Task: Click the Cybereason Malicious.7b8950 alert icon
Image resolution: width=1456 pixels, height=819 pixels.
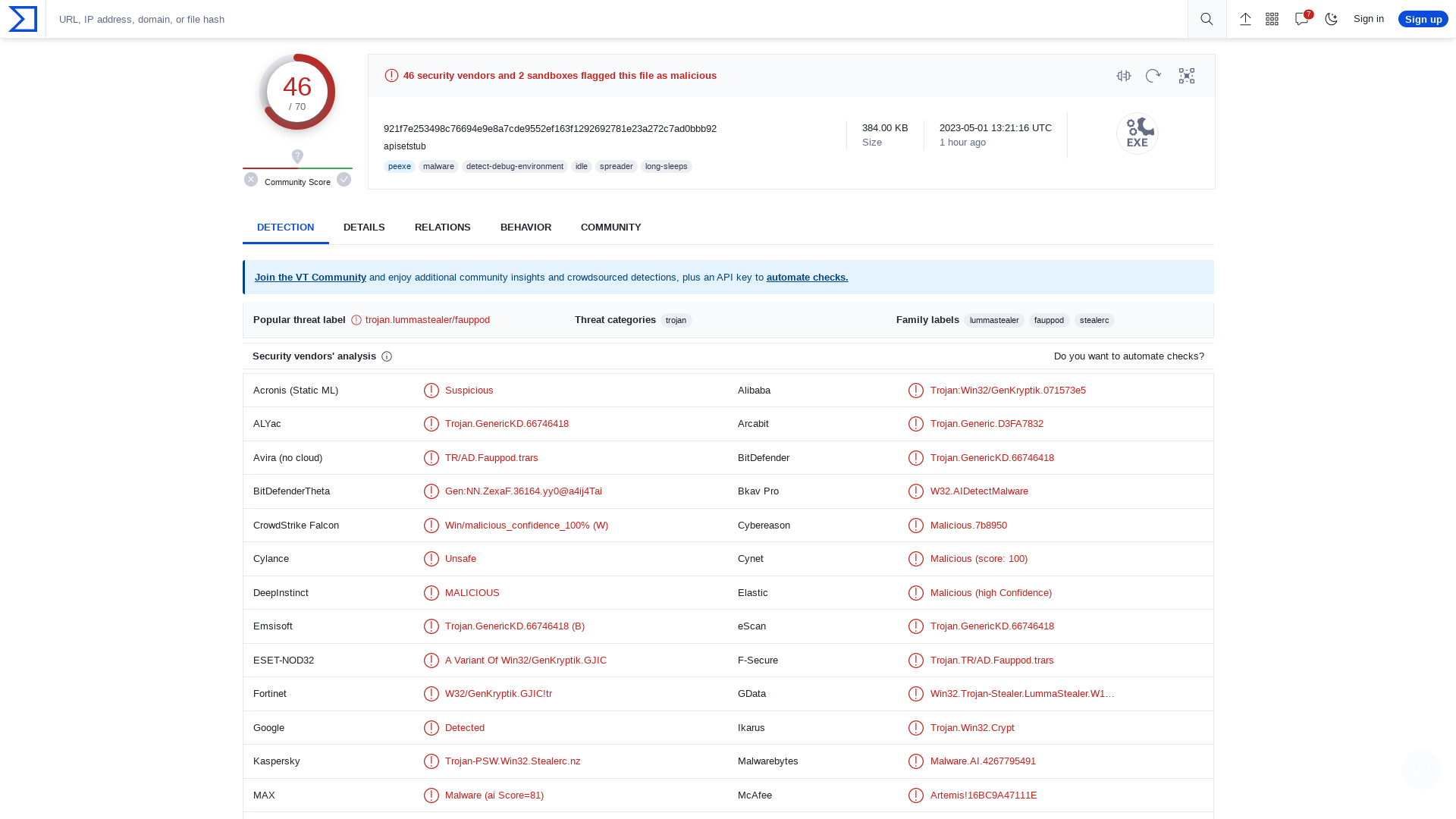Action: point(916,526)
